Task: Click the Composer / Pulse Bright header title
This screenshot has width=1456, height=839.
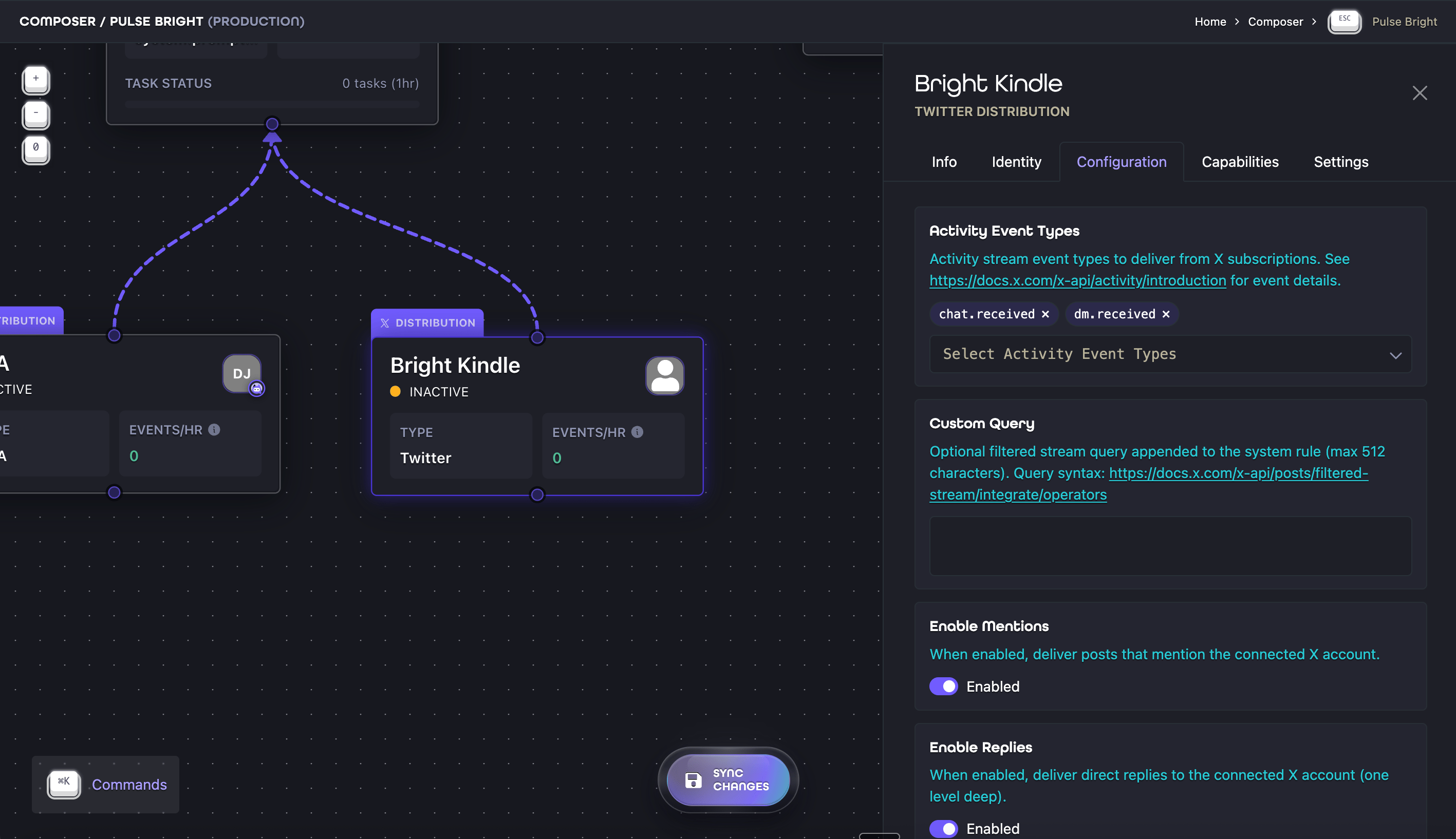Action: pyautogui.click(x=161, y=22)
